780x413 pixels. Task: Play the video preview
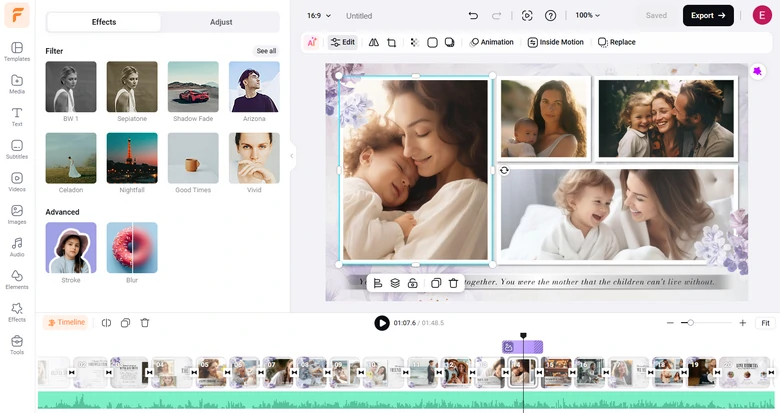point(382,323)
